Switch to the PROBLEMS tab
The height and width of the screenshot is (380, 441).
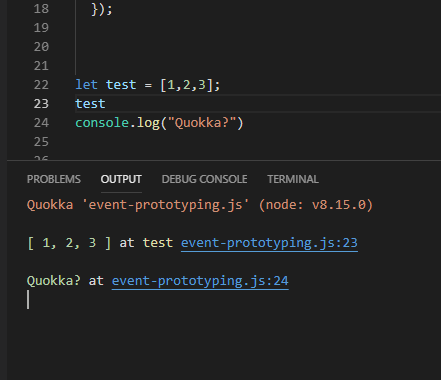point(54,179)
